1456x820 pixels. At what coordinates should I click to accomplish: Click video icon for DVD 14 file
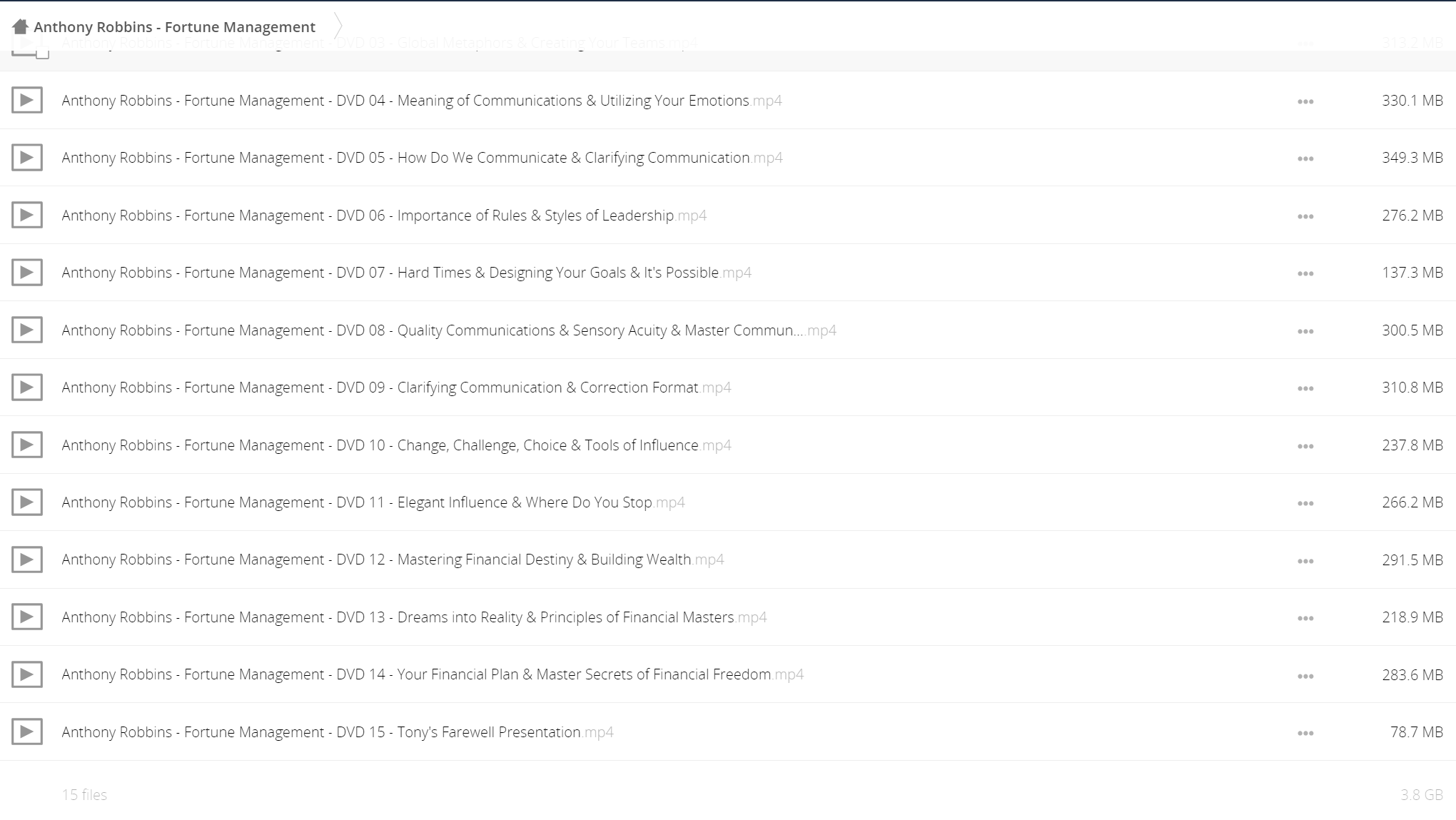[x=27, y=674]
